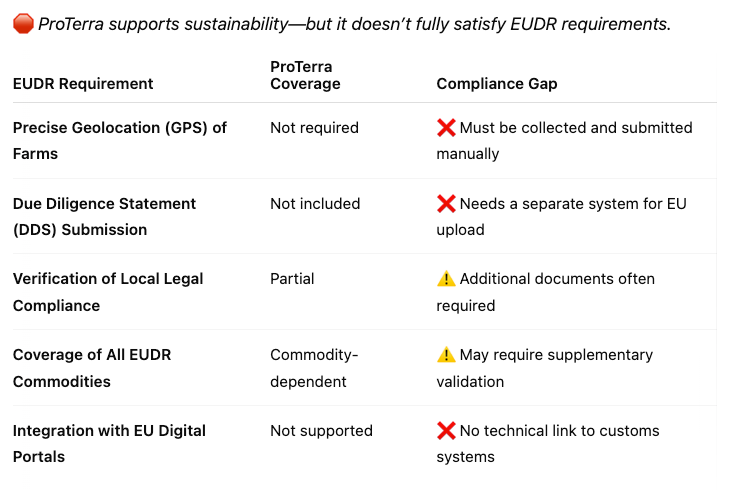Click Precise Geolocation (GPS) of Farms cell
The width and height of the screenshot is (729, 490).
click(x=119, y=140)
